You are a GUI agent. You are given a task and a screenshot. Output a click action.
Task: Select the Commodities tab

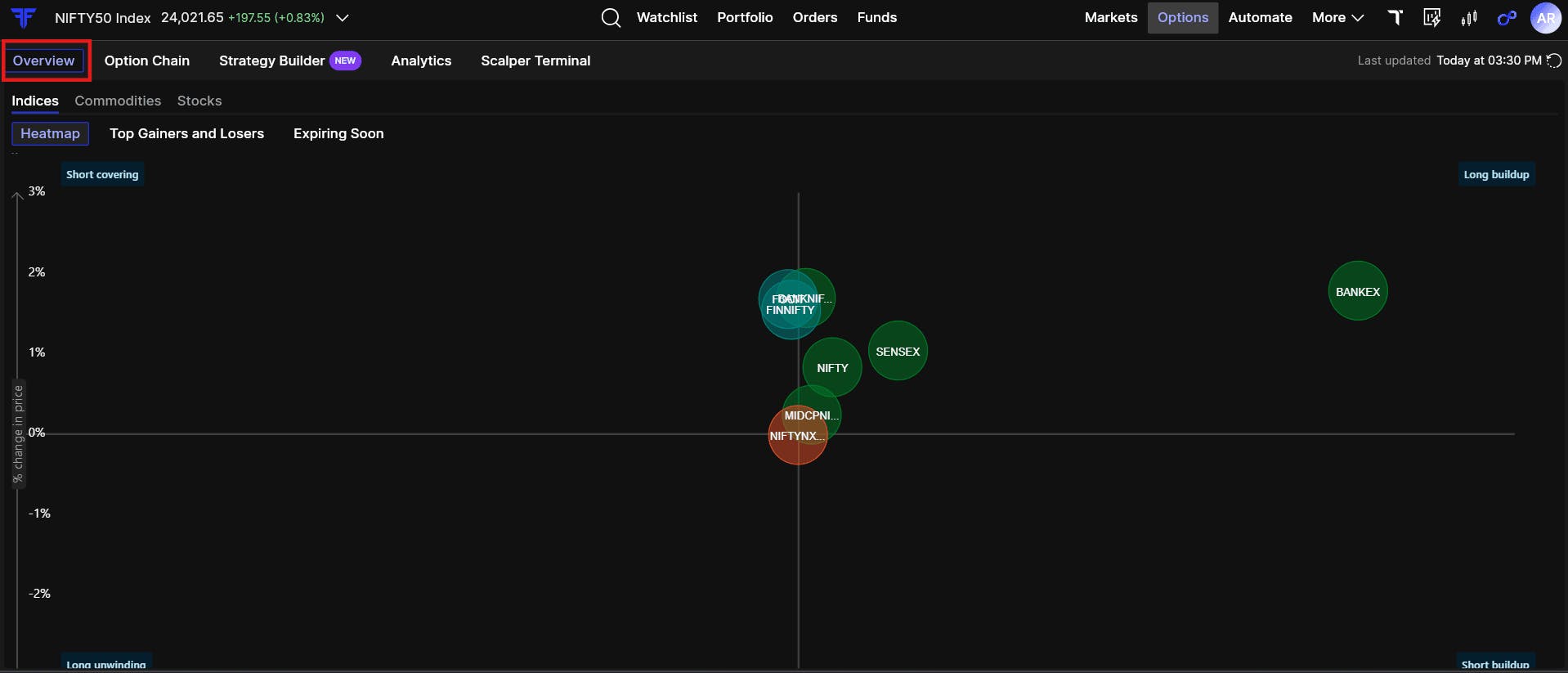[118, 101]
